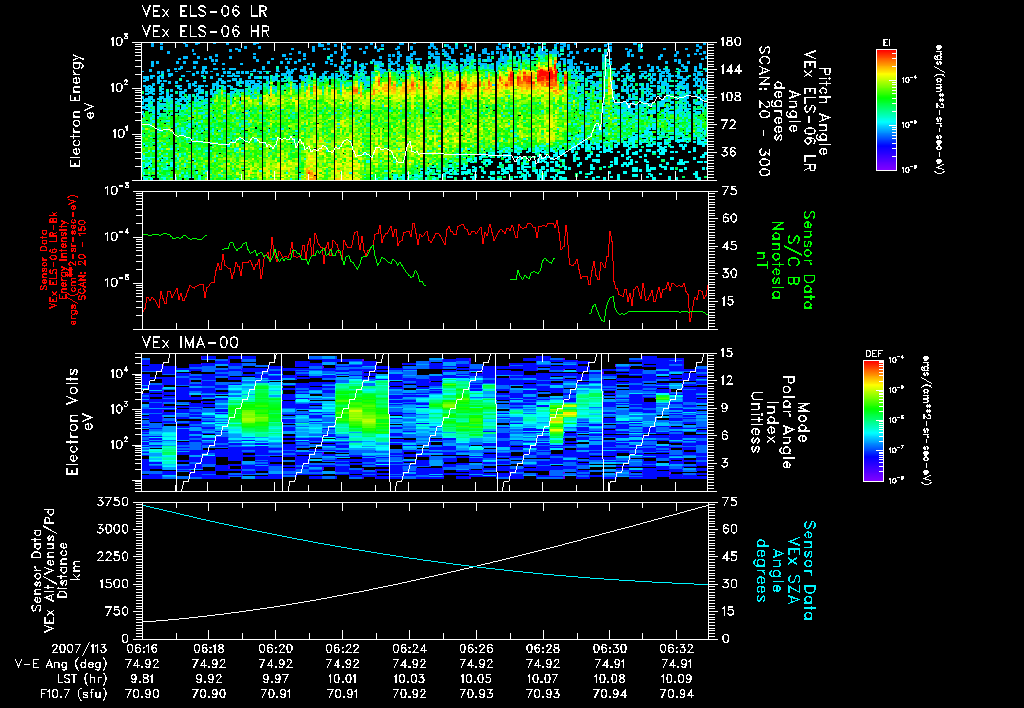This screenshot has width=1024, height=708.
Task: Click the 'Electron Volts eV' axis label
Action: pos(80,421)
